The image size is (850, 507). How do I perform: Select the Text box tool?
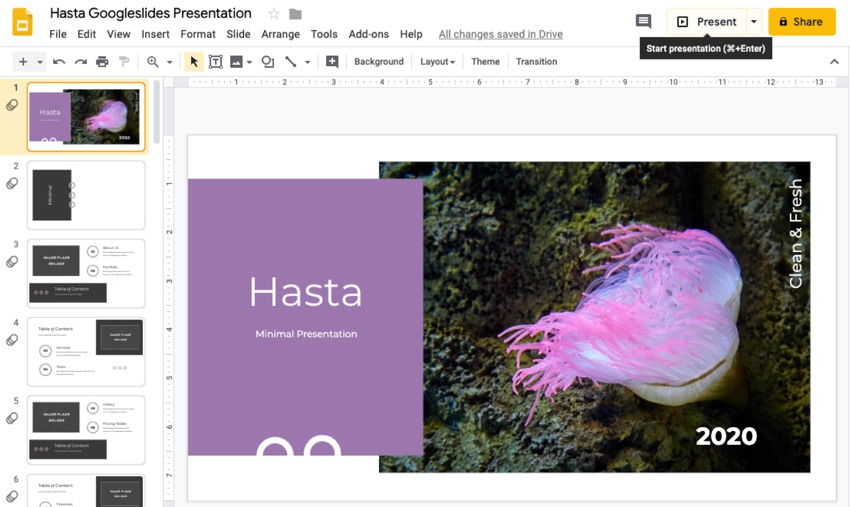click(216, 62)
